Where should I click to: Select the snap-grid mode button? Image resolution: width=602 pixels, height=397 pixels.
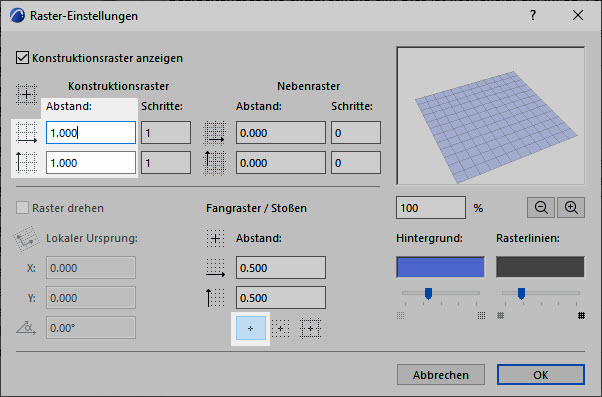280,328
